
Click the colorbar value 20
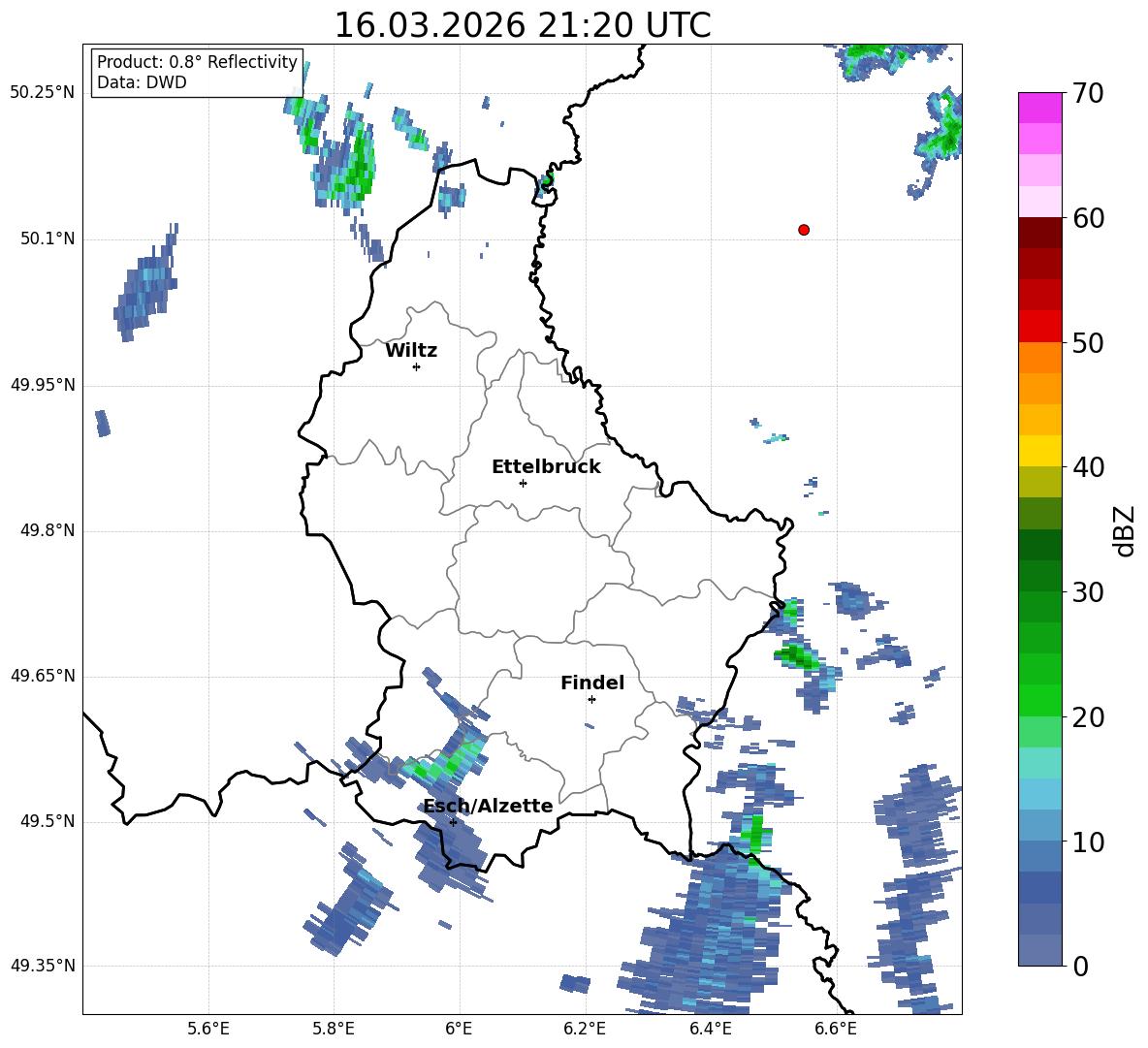click(1088, 717)
